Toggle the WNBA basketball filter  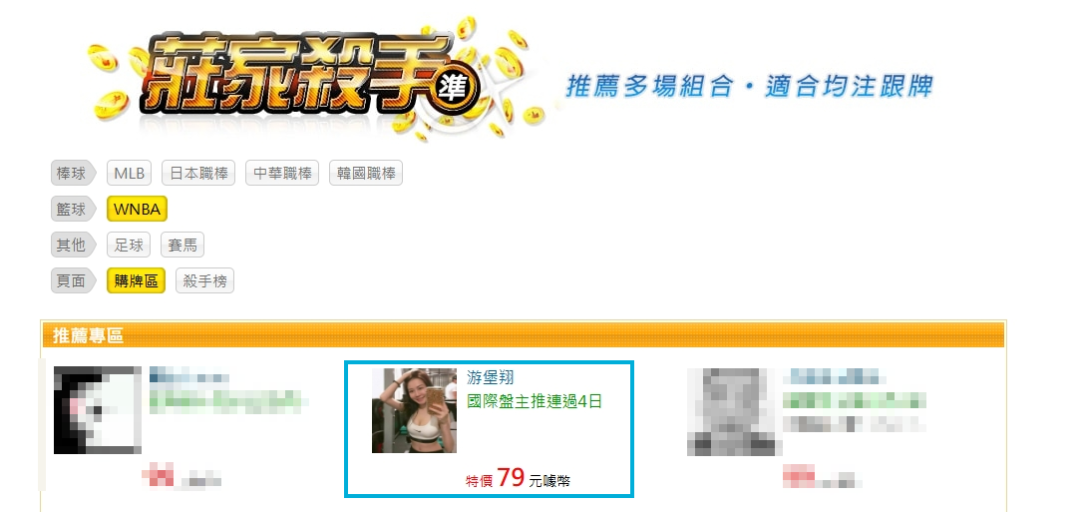[137, 209]
